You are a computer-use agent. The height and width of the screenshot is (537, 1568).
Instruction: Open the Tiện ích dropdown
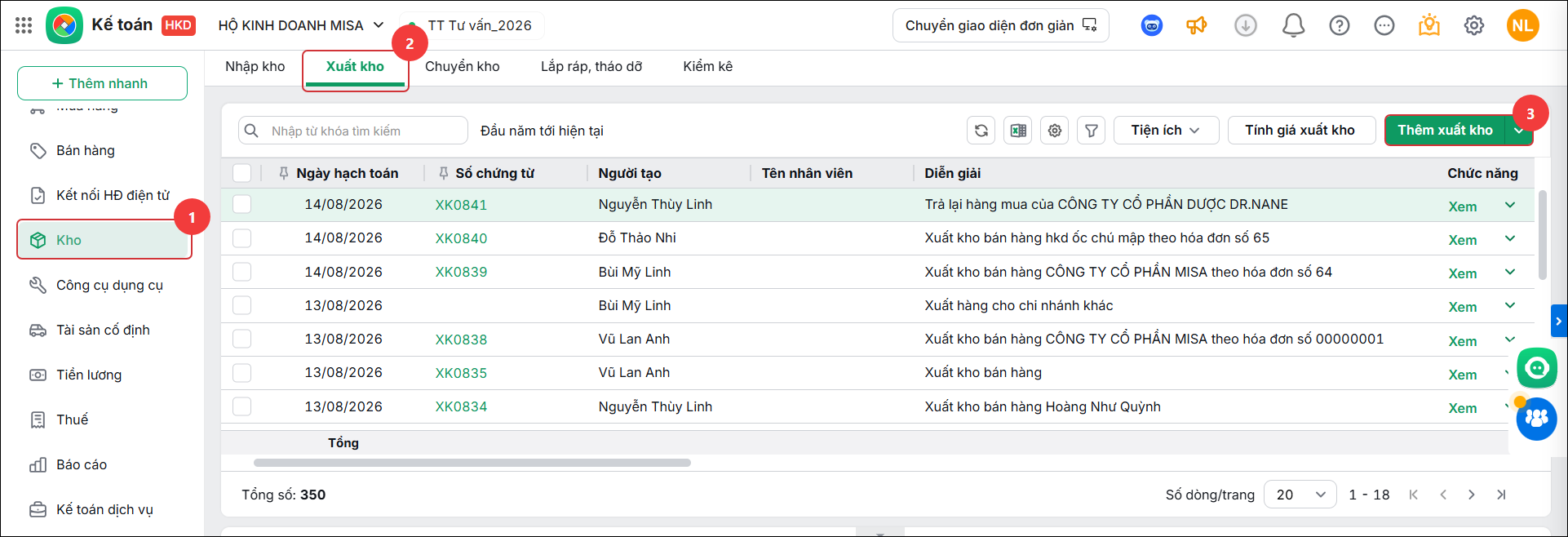pos(1166,131)
